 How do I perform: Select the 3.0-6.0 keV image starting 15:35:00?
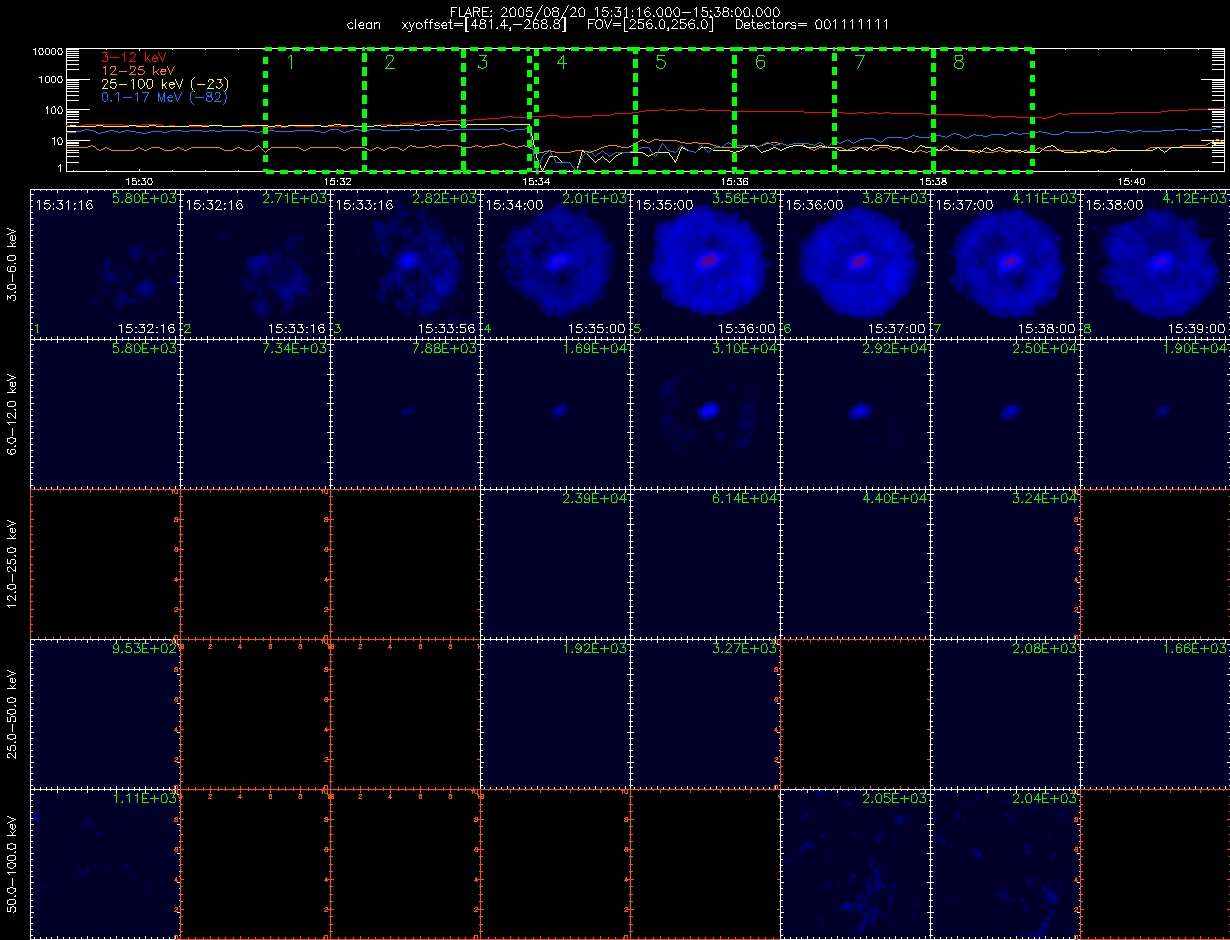click(705, 263)
